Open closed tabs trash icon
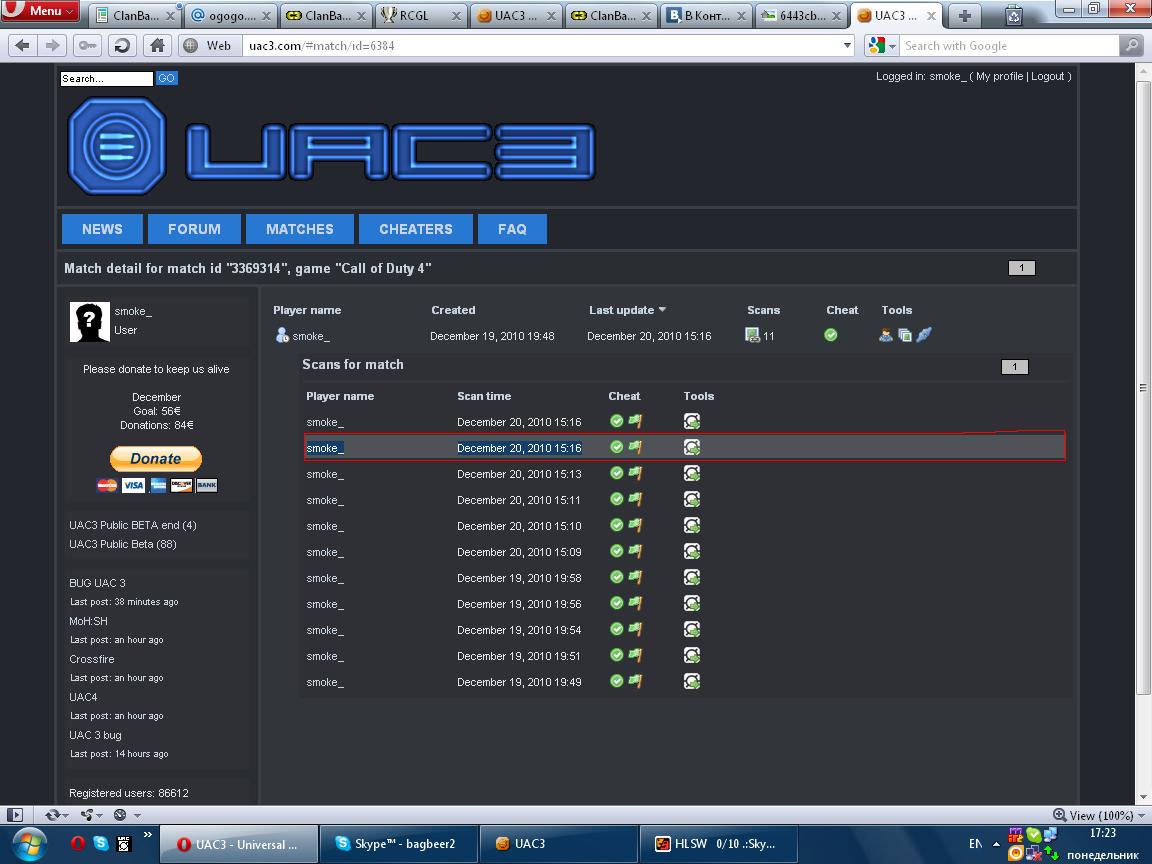The height and width of the screenshot is (864, 1152). [1014, 15]
